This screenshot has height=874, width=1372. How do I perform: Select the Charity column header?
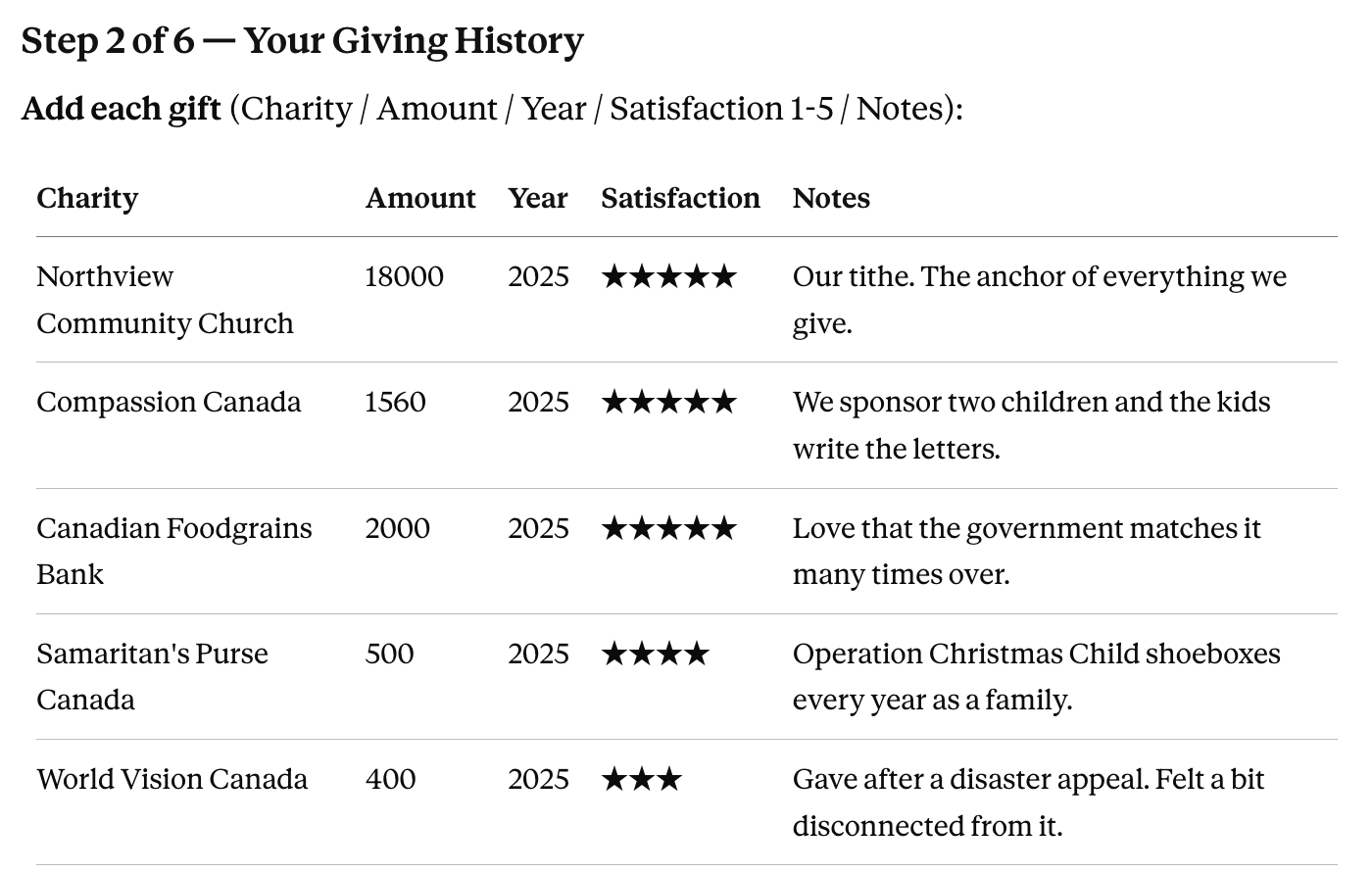(87, 199)
